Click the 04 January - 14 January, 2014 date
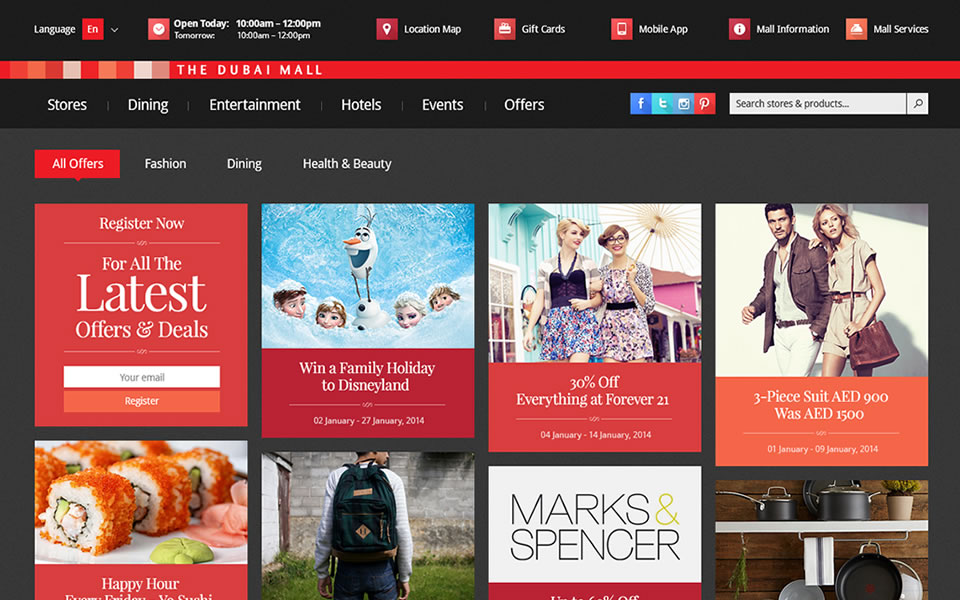The width and height of the screenshot is (960, 600). (595, 435)
